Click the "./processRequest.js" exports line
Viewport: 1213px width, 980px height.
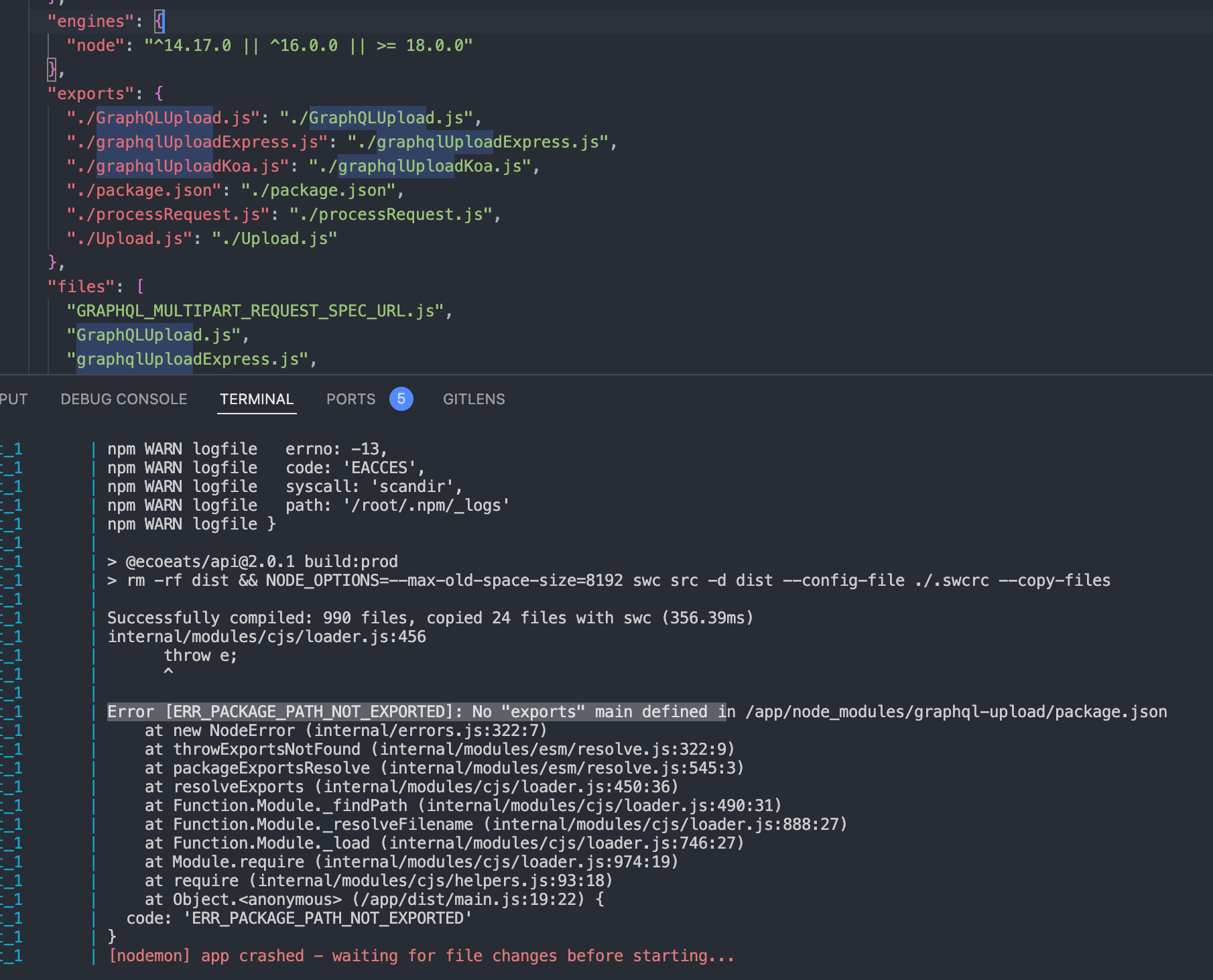[281, 214]
